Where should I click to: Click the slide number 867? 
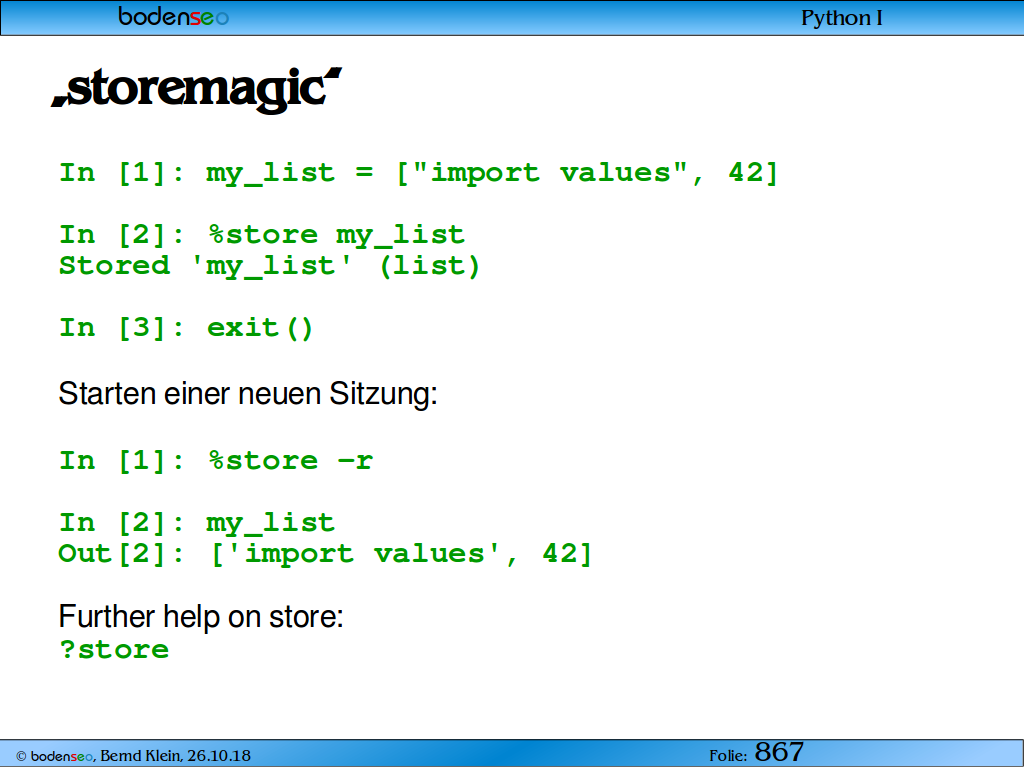tap(779, 752)
